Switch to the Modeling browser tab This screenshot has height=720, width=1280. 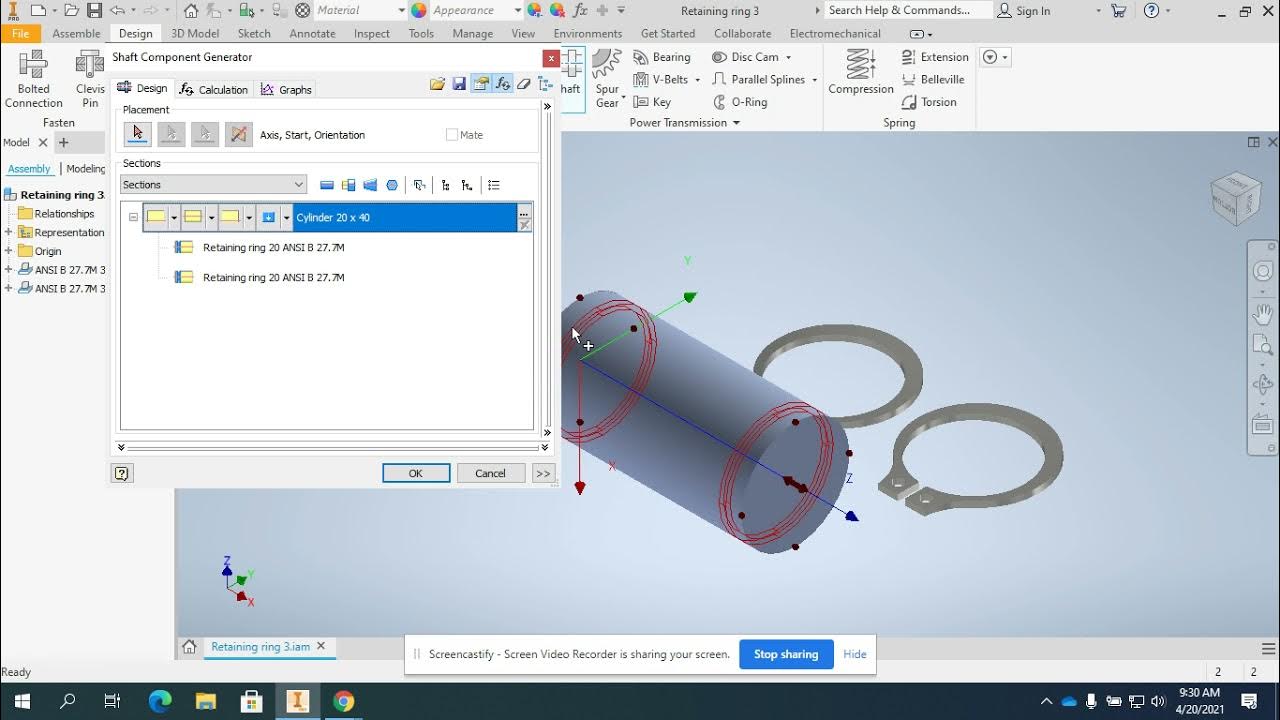click(x=85, y=169)
